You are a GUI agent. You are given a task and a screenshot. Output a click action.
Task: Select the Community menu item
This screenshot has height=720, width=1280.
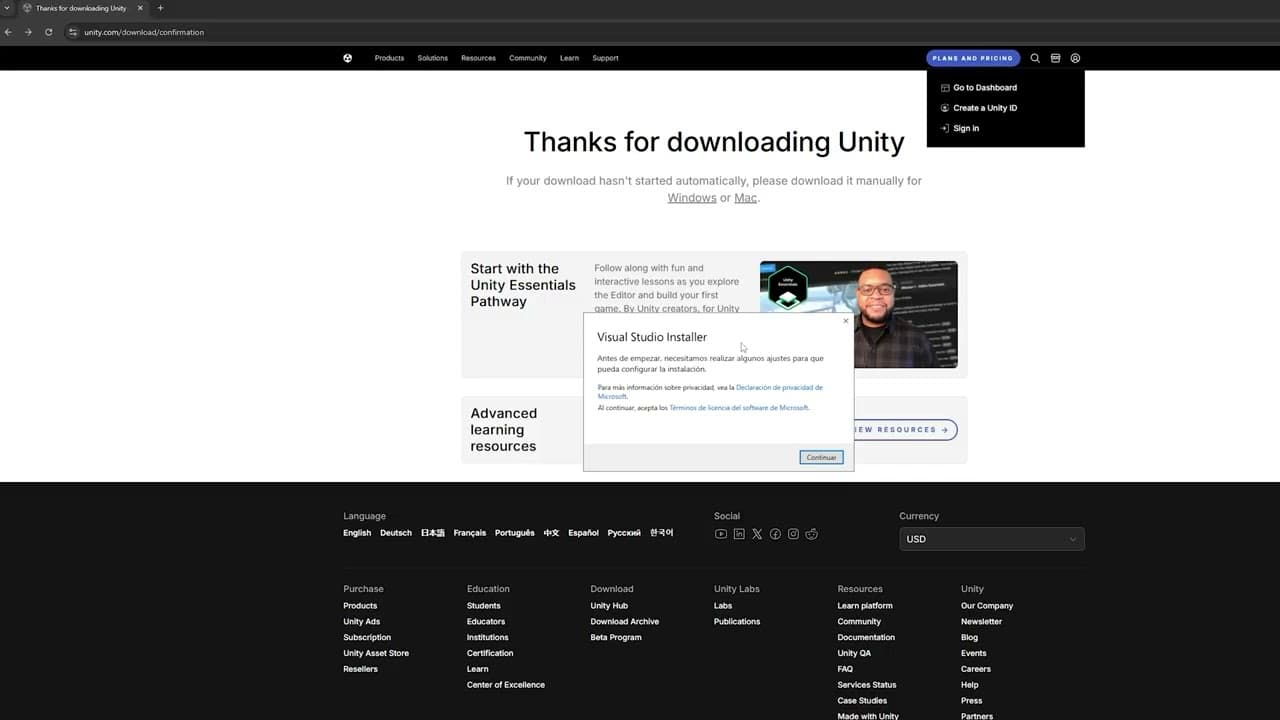pyautogui.click(x=527, y=58)
